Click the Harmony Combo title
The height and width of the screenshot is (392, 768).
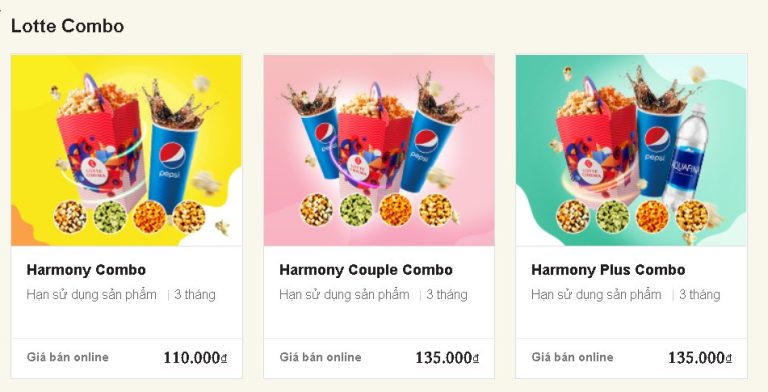pos(86,270)
